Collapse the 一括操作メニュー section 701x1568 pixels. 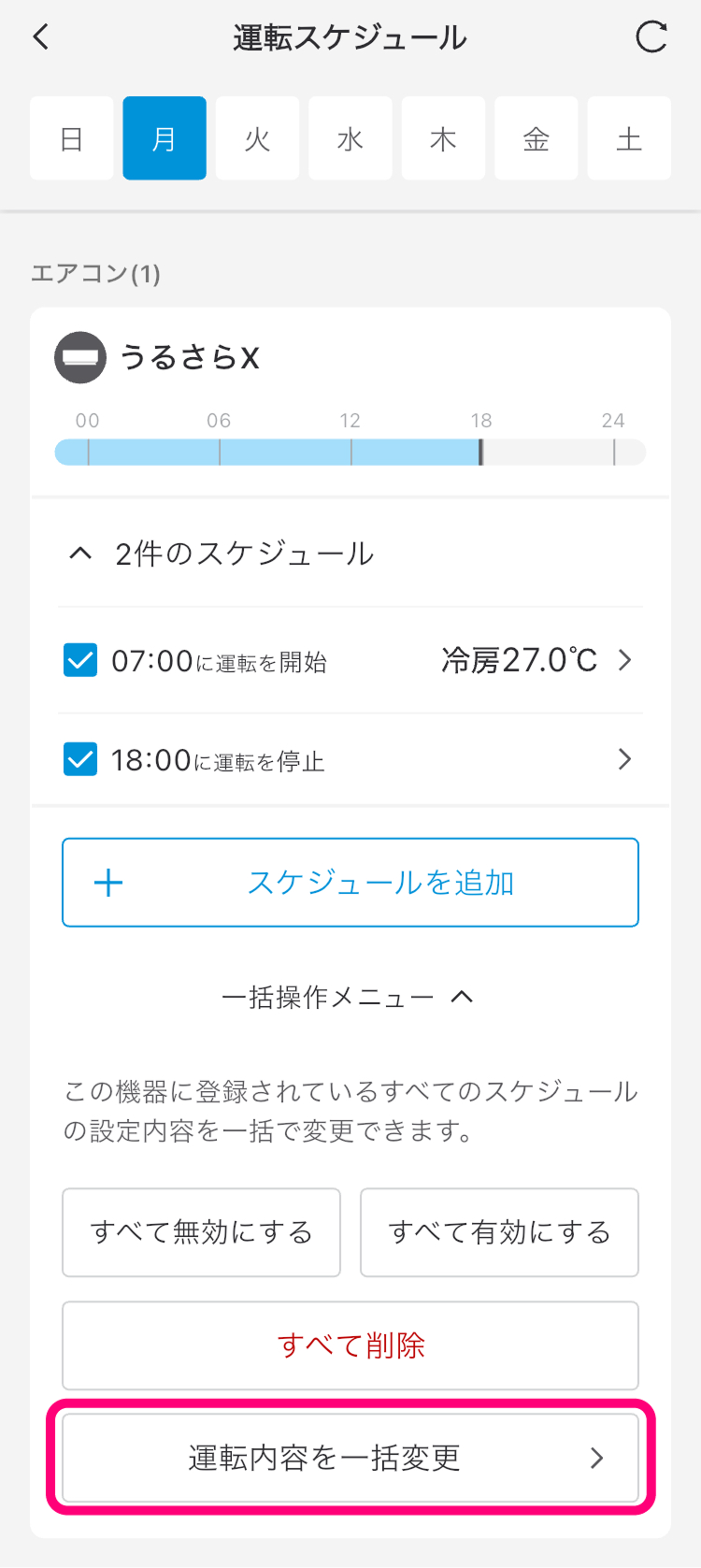point(462,997)
